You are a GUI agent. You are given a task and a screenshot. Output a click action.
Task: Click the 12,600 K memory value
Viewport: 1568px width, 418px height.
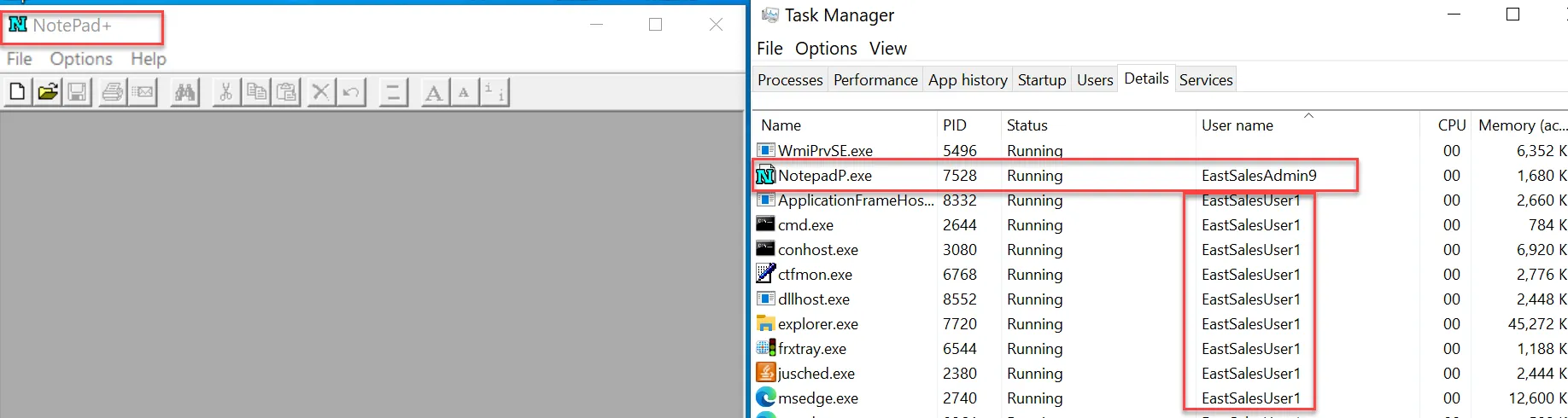[1536, 398]
